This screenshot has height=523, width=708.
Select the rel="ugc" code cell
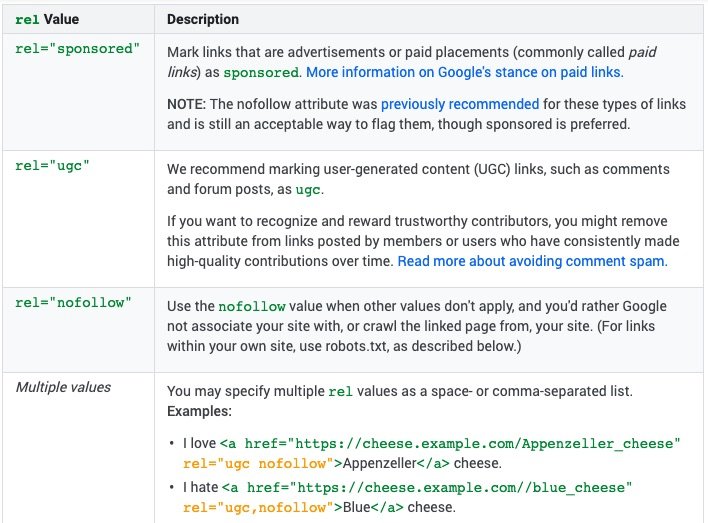pos(53,165)
